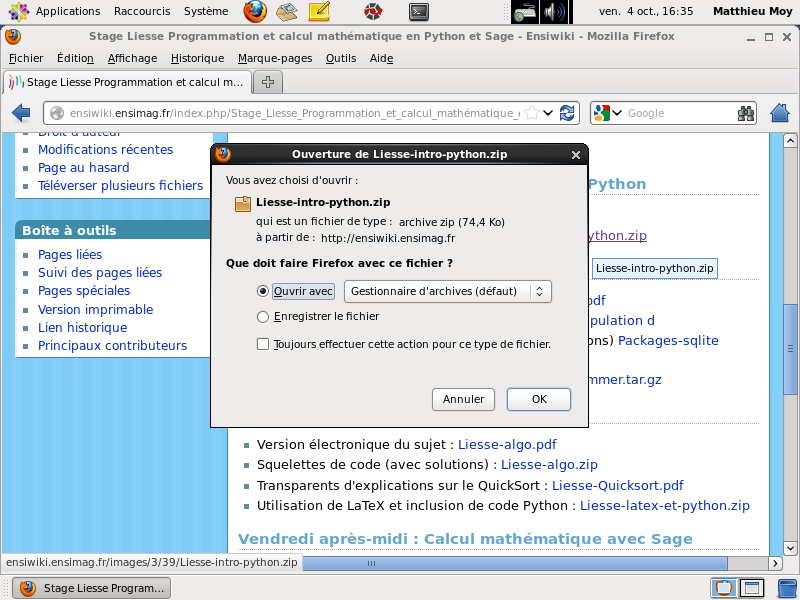Image resolution: width=800 pixels, height=600 pixels.
Task: Click the OK button in the dialog
Action: pyautogui.click(x=539, y=399)
